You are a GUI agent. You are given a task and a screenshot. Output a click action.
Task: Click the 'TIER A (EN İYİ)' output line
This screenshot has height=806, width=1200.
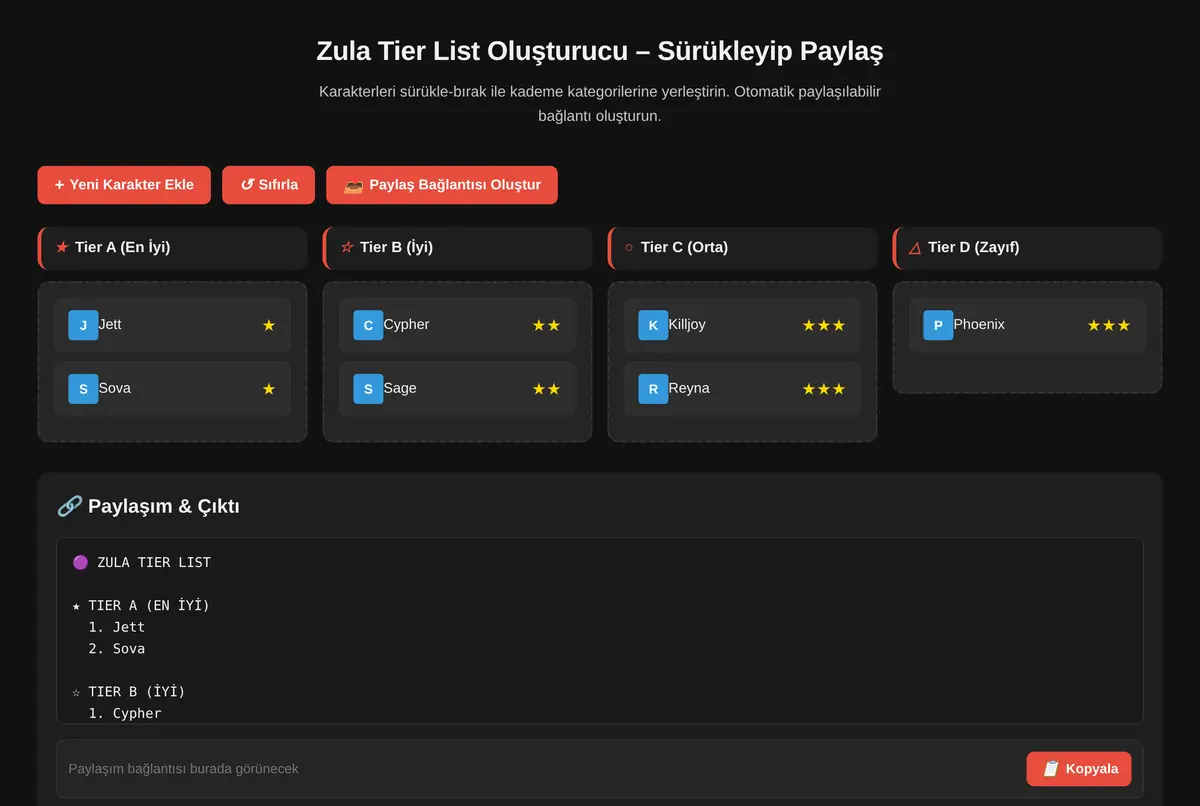click(149, 606)
